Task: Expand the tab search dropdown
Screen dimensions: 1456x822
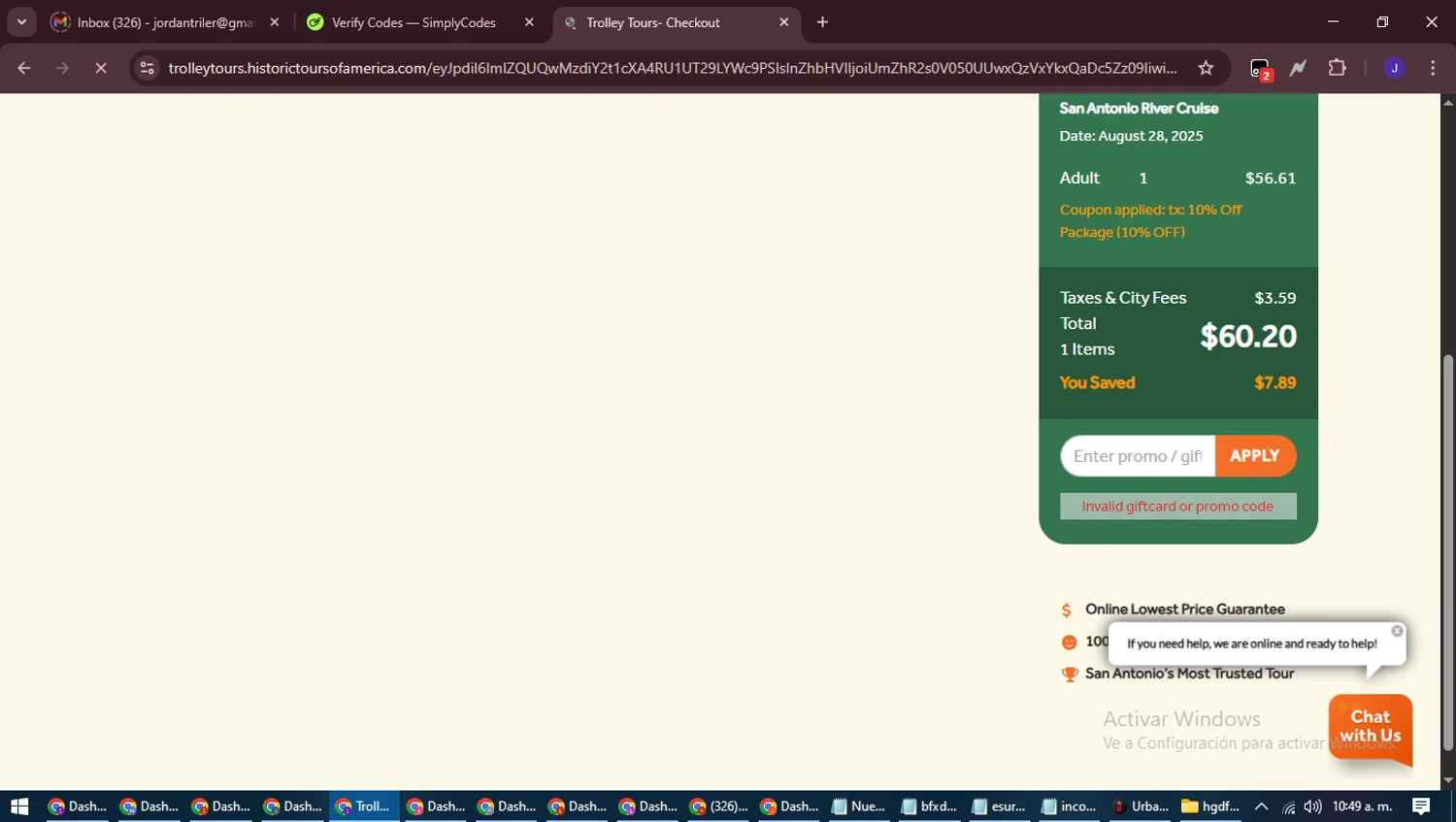Action: click(x=21, y=22)
